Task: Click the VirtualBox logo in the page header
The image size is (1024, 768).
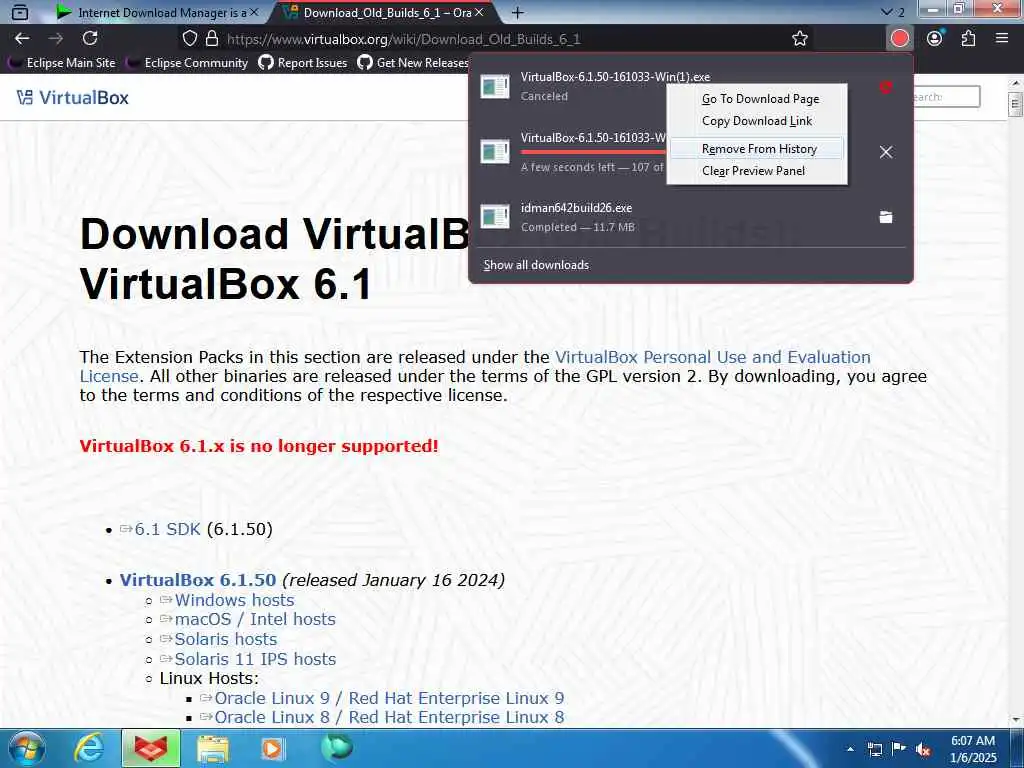Action: point(73,97)
